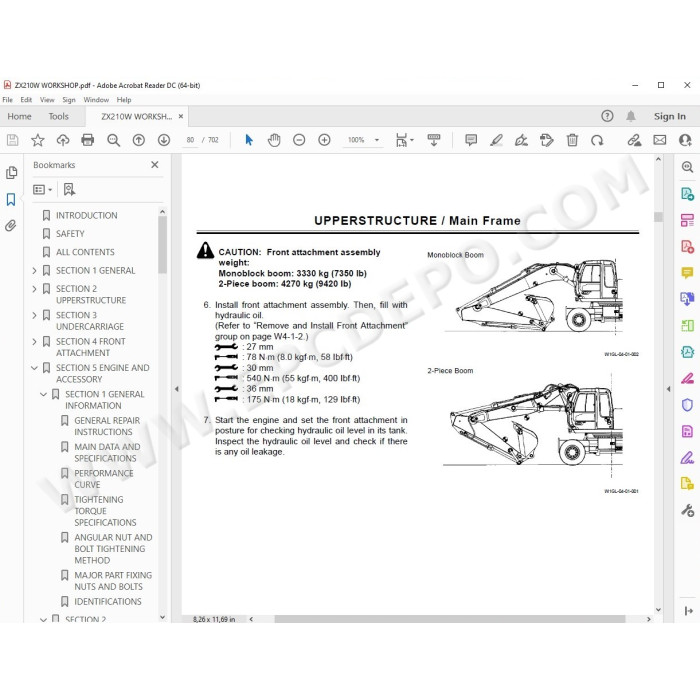The height and width of the screenshot is (700, 700).
Task: Expand the SECTION 1 GENERAL bookmark
Action: (x=34, y=271)
